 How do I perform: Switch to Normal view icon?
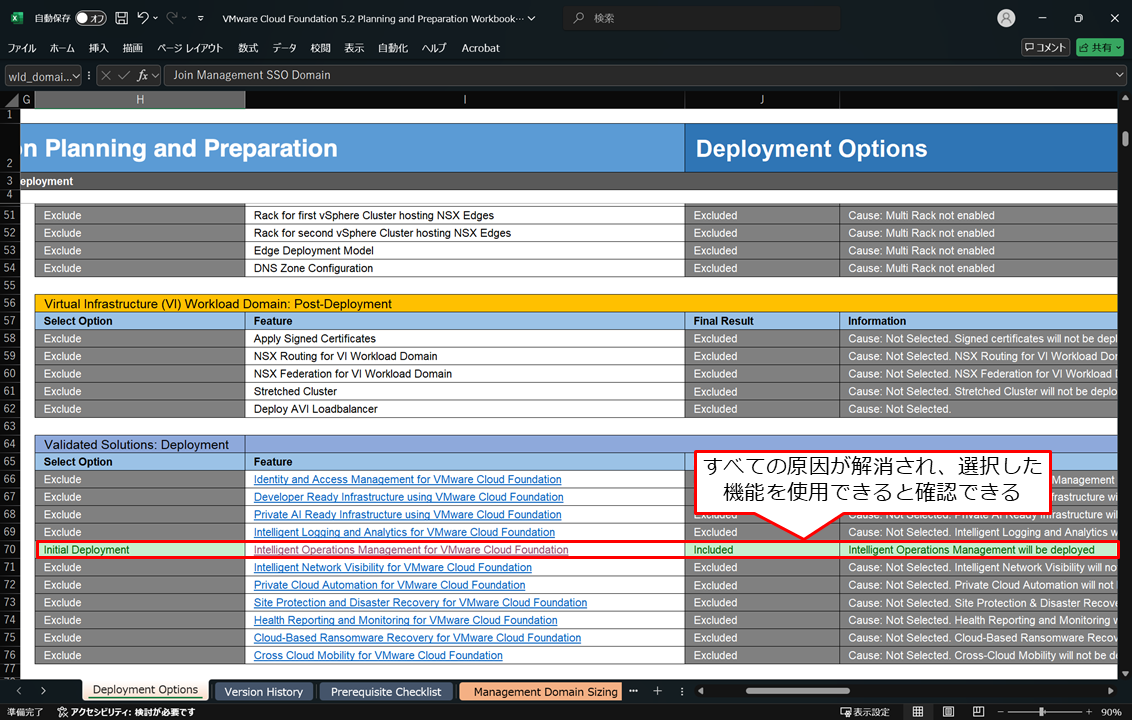pos(918,712)
